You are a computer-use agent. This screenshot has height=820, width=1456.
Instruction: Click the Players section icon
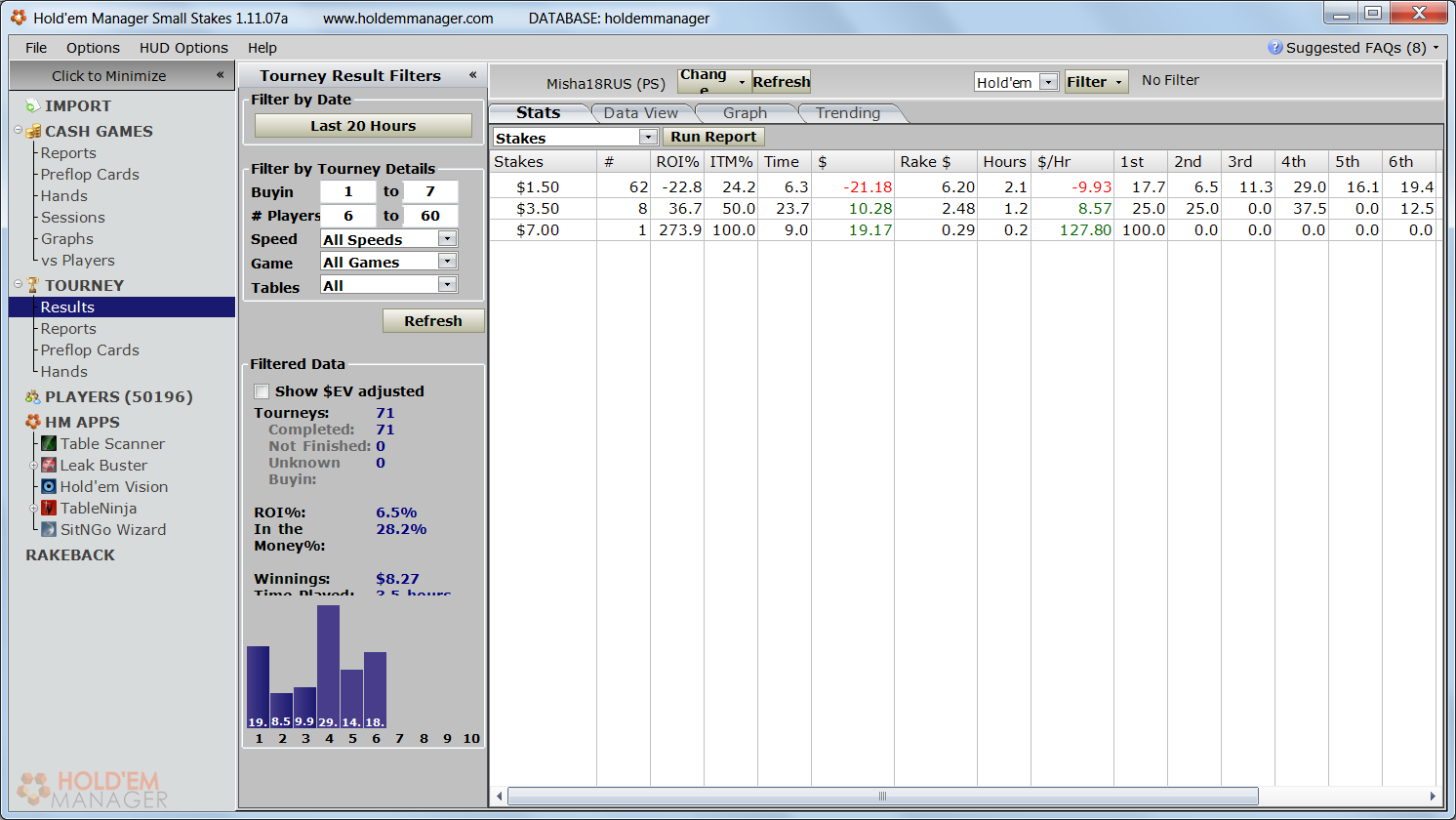33,396
